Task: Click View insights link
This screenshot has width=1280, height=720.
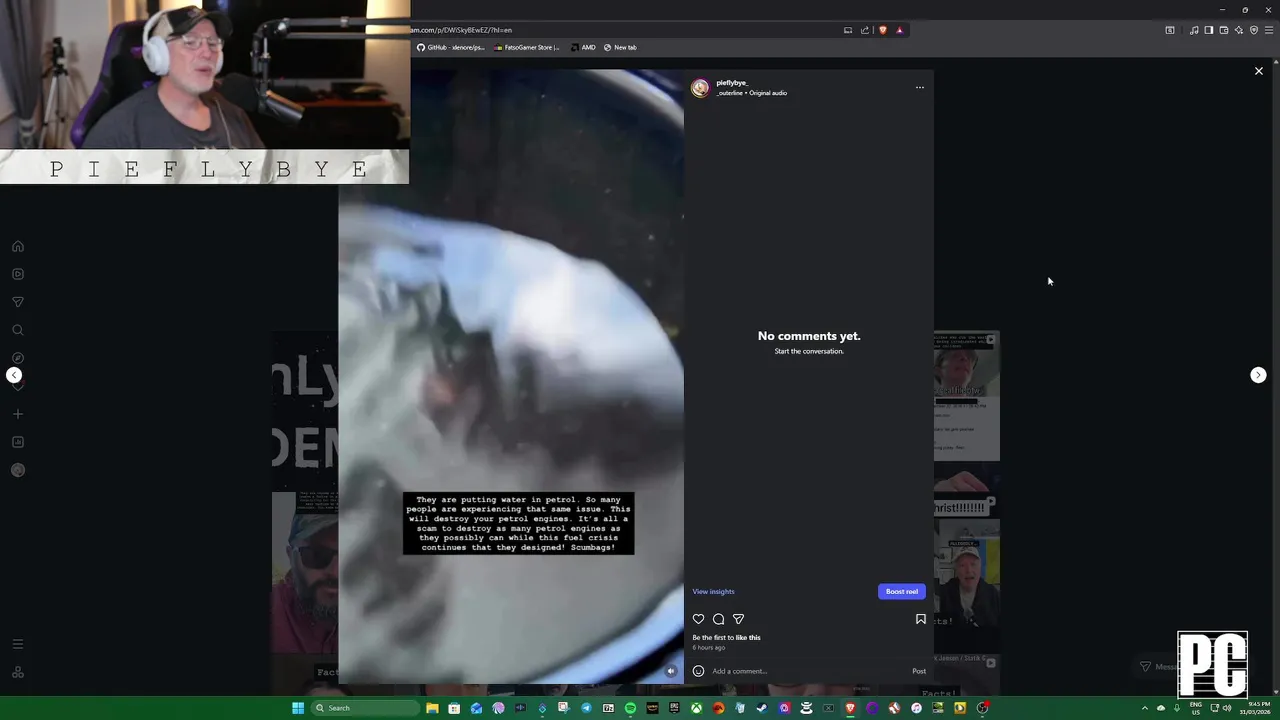Action: click(x=713, y=591)
